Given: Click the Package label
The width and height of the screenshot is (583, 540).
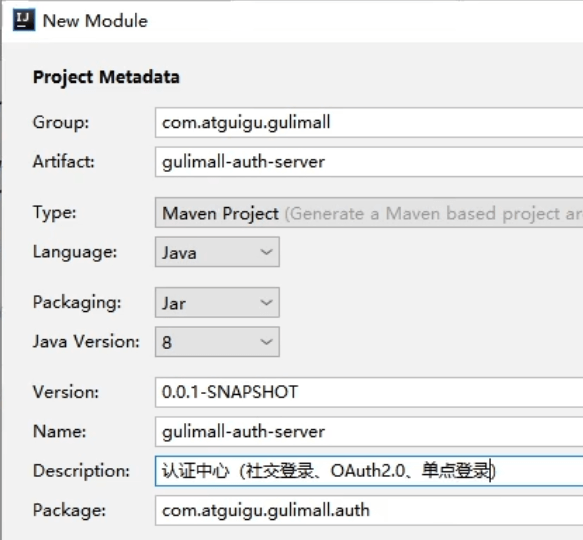Looking at the screenshot, I should [70, 510].
